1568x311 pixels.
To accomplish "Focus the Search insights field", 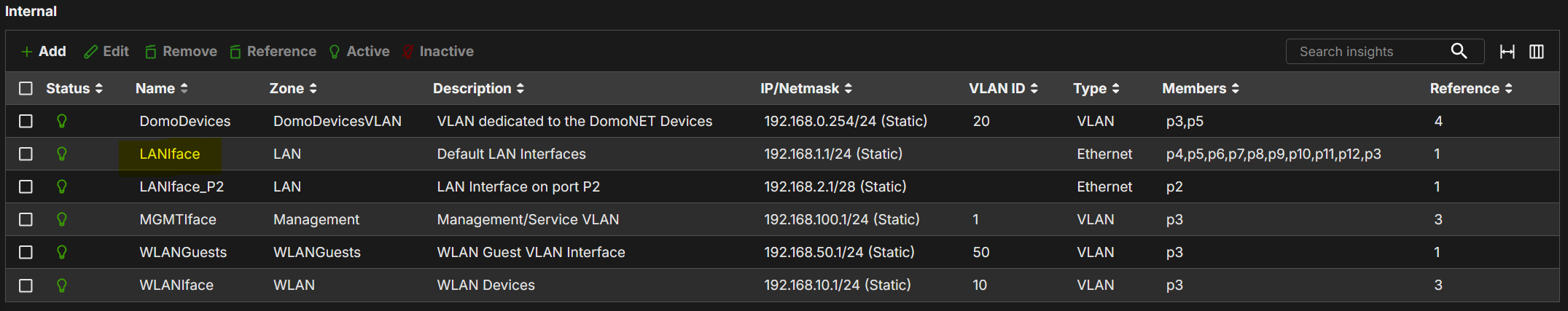I will 1367,51.
